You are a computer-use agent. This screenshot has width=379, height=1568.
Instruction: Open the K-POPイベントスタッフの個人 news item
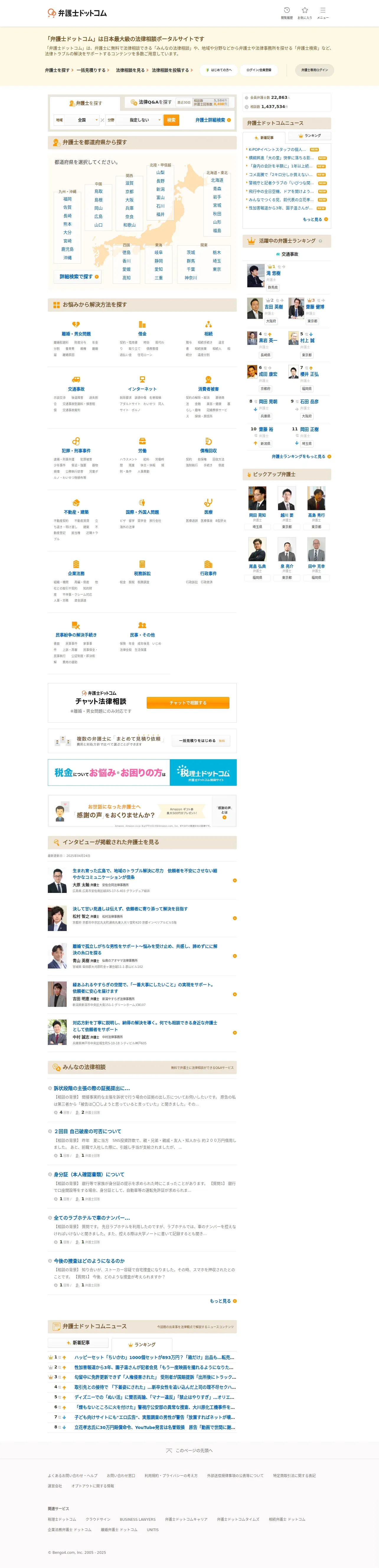click(277, 149)
